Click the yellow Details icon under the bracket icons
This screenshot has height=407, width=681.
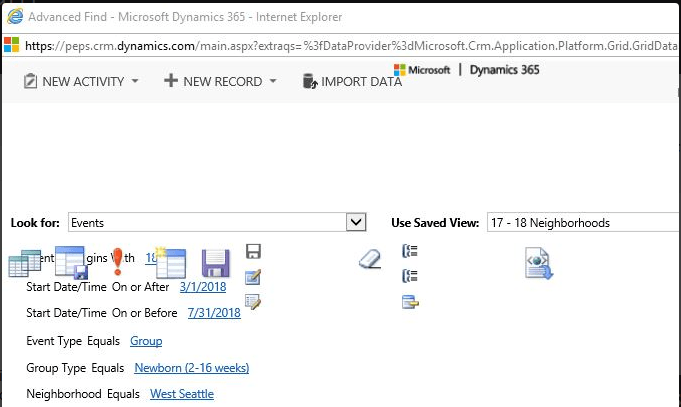pyautogui.click(x=410, y=302)
